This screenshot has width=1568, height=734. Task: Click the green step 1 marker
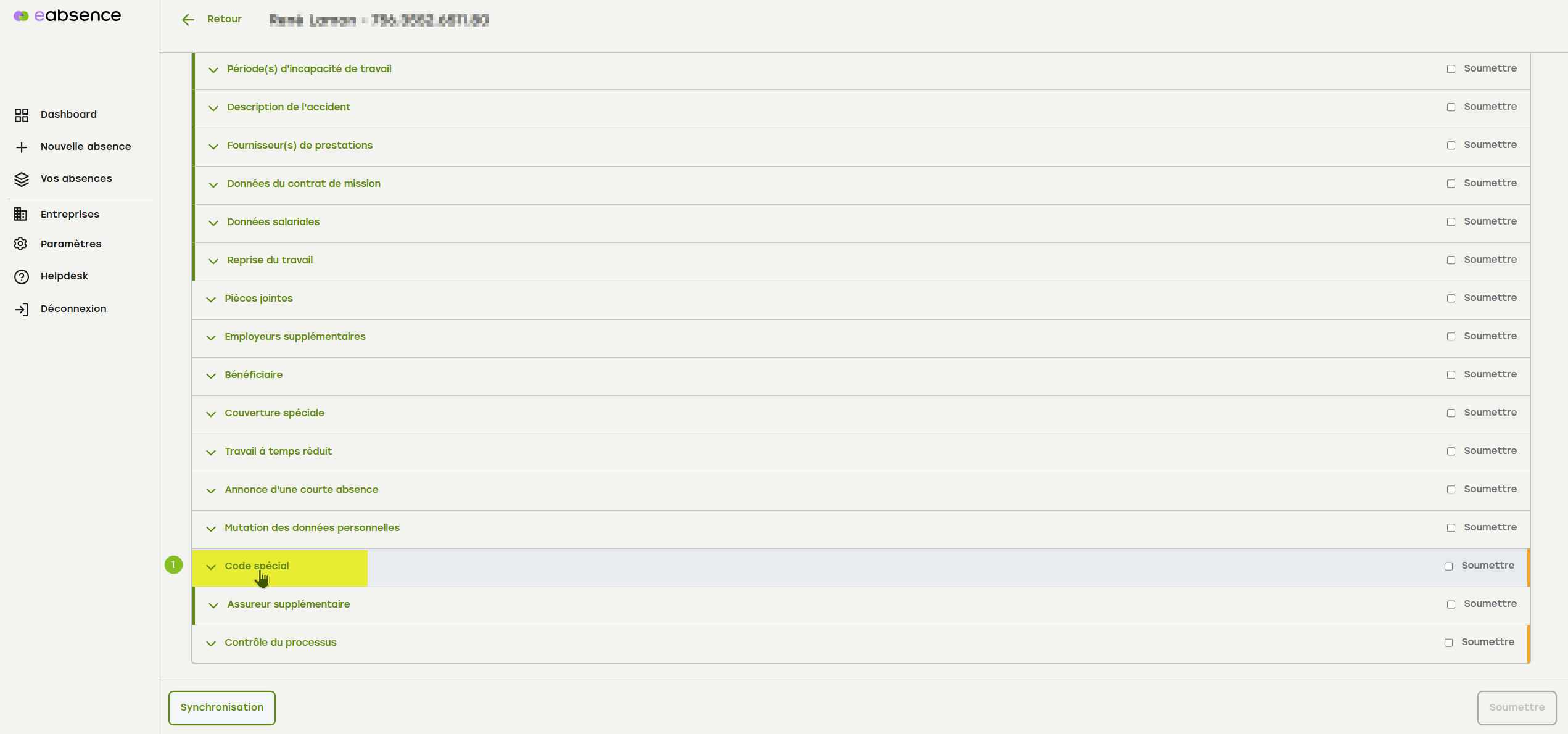tap(173, 564)
